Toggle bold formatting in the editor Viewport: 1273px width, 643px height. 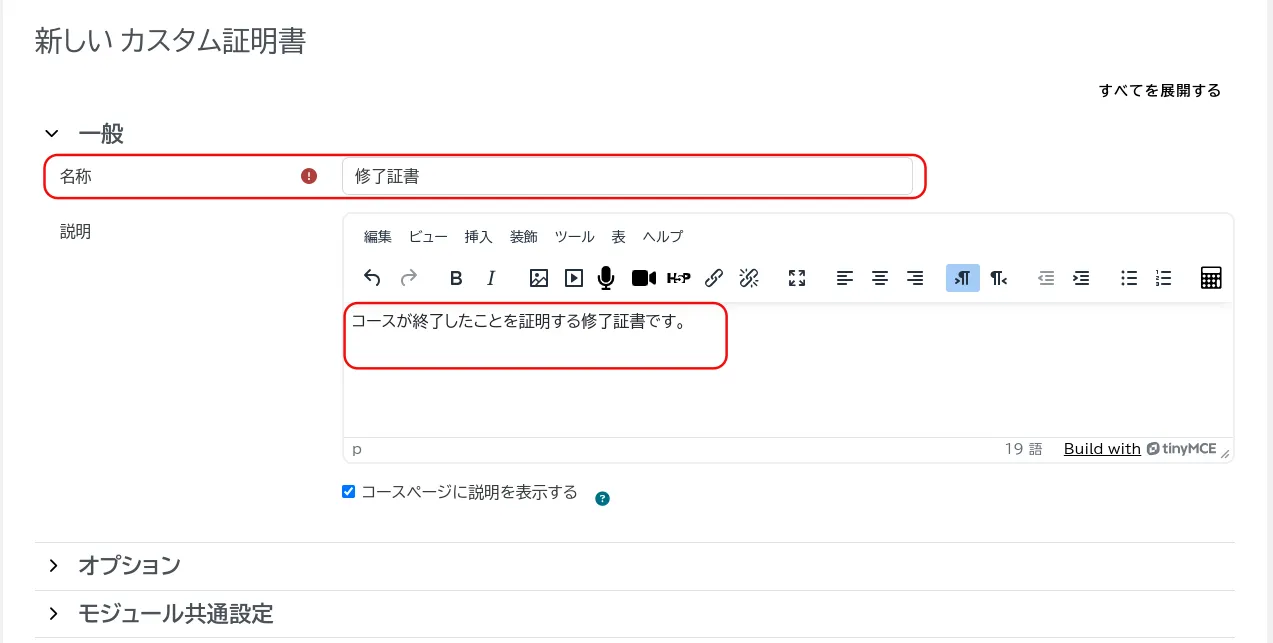point(456,278)
